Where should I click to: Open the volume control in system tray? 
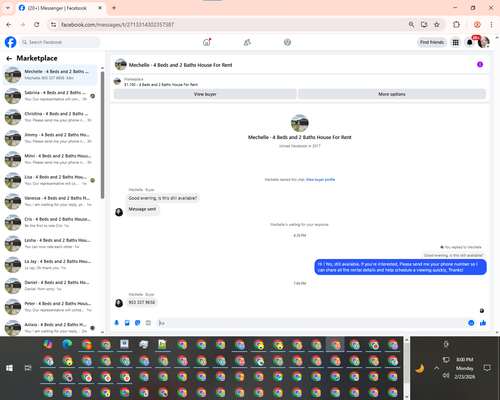coord(446,376)
